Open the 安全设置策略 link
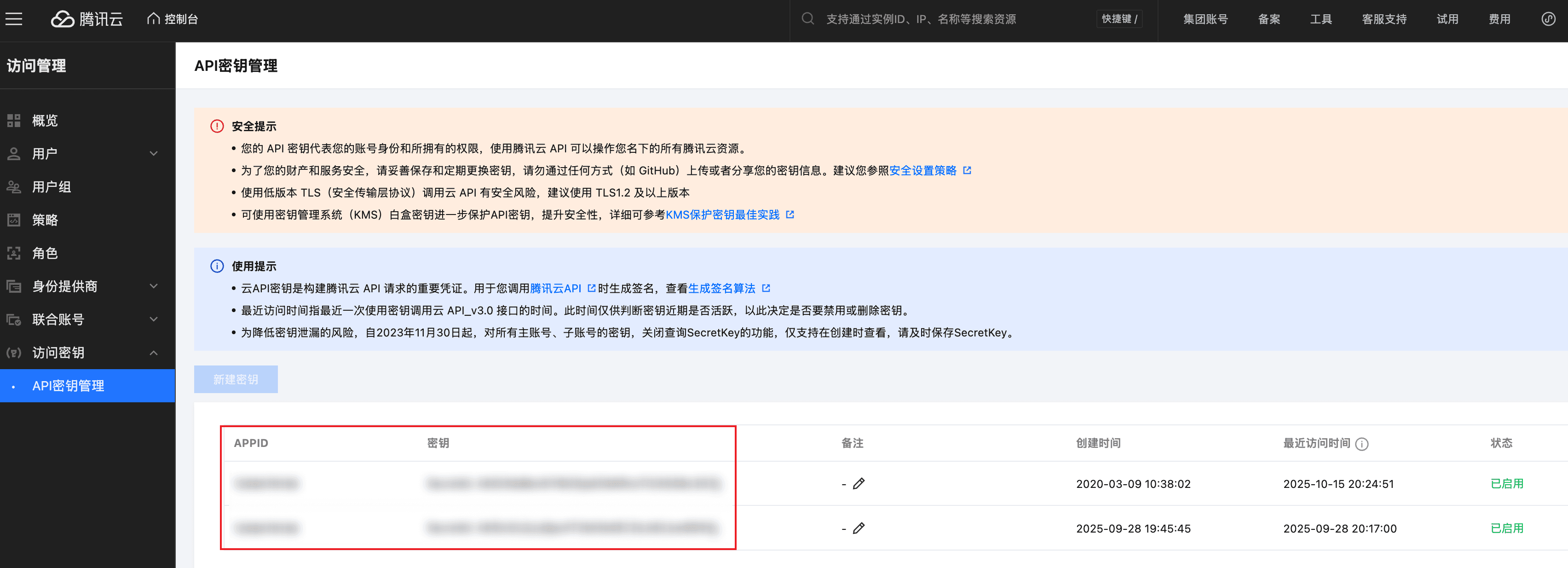This screenshot has height=568, width=1568. [x=923, y=170]
